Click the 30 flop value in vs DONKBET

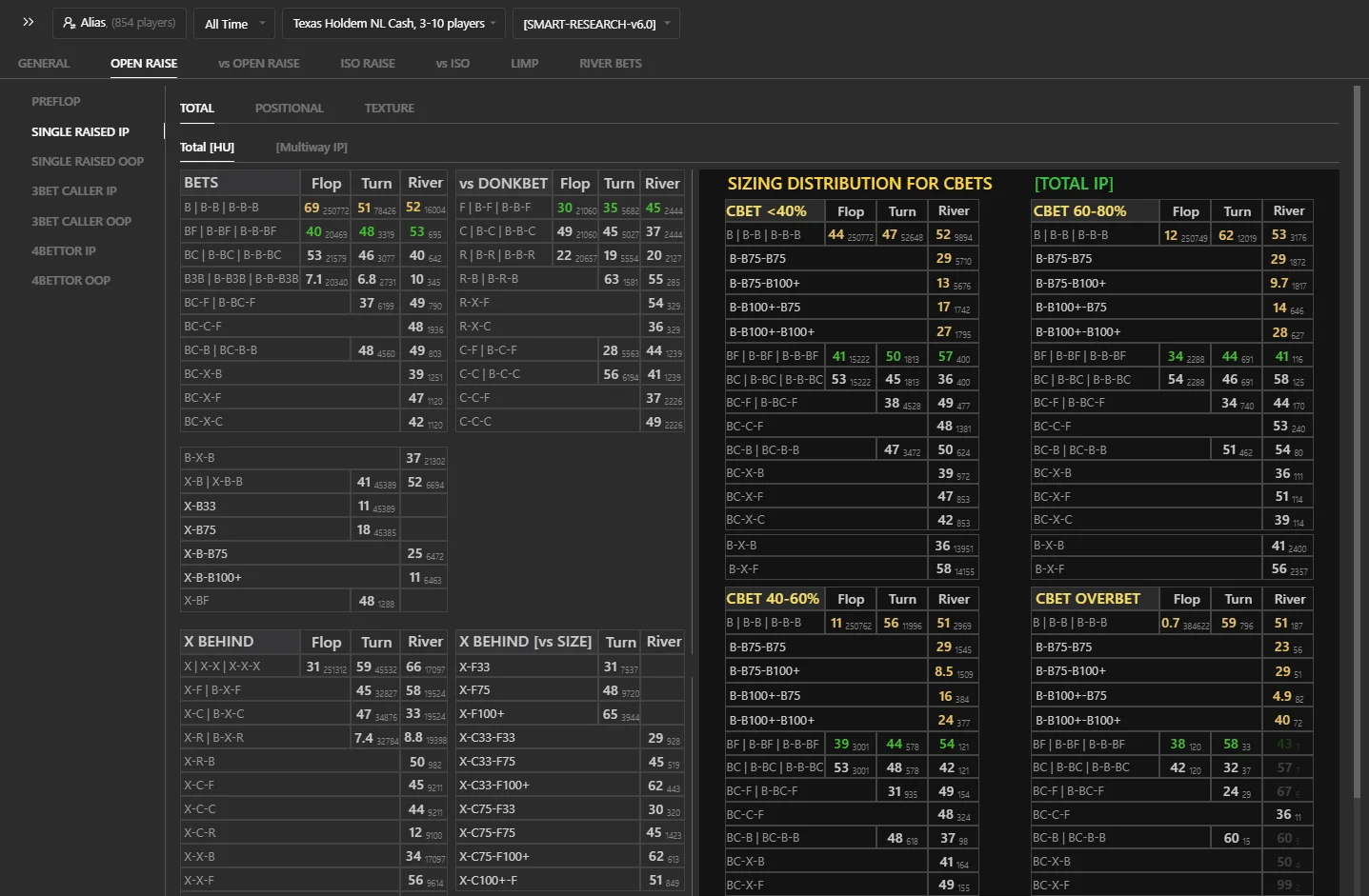565,208
